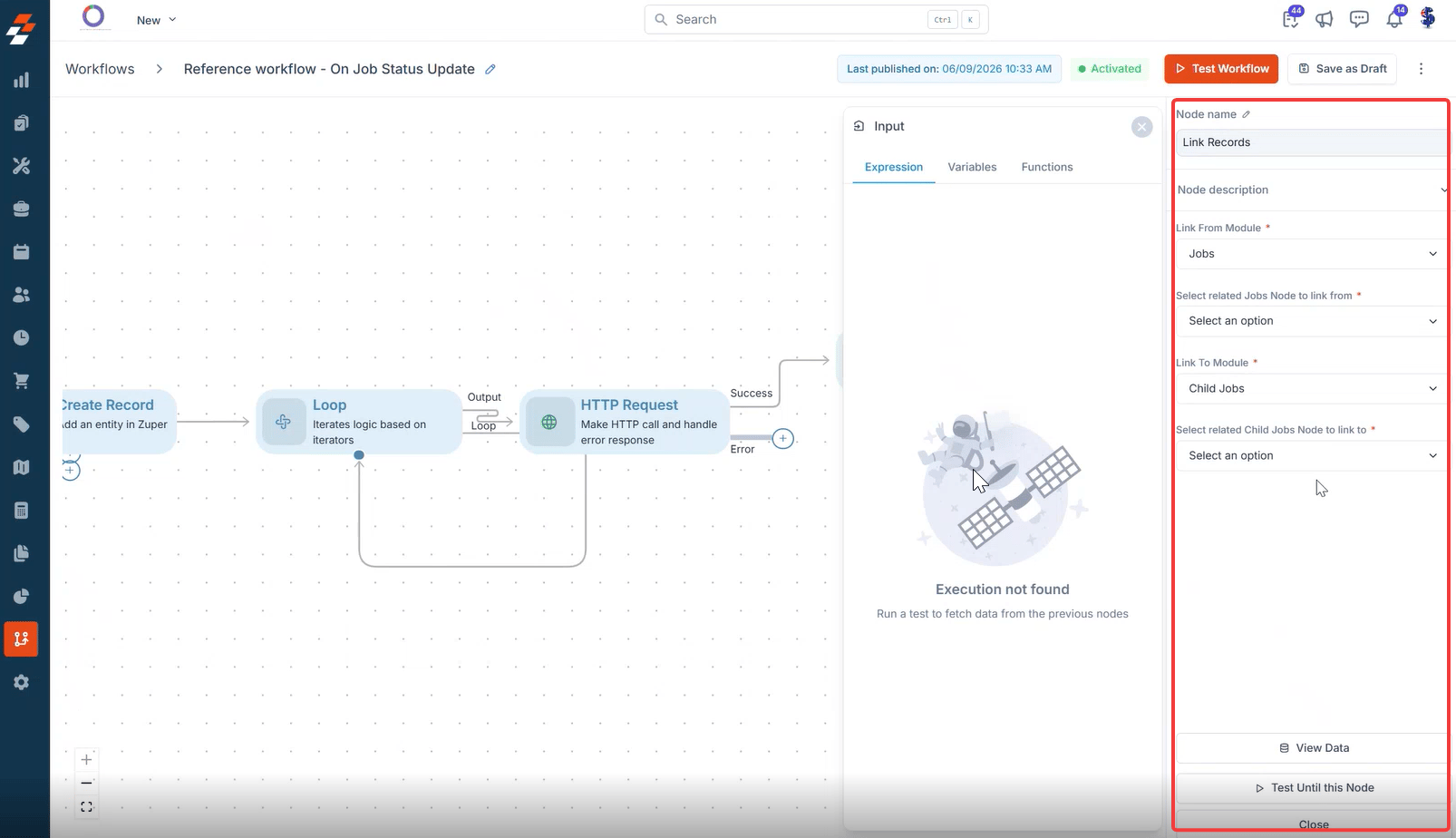1456x838 pixels.
Task: Open the people group icon in sidebar
Action: (21, 295)
